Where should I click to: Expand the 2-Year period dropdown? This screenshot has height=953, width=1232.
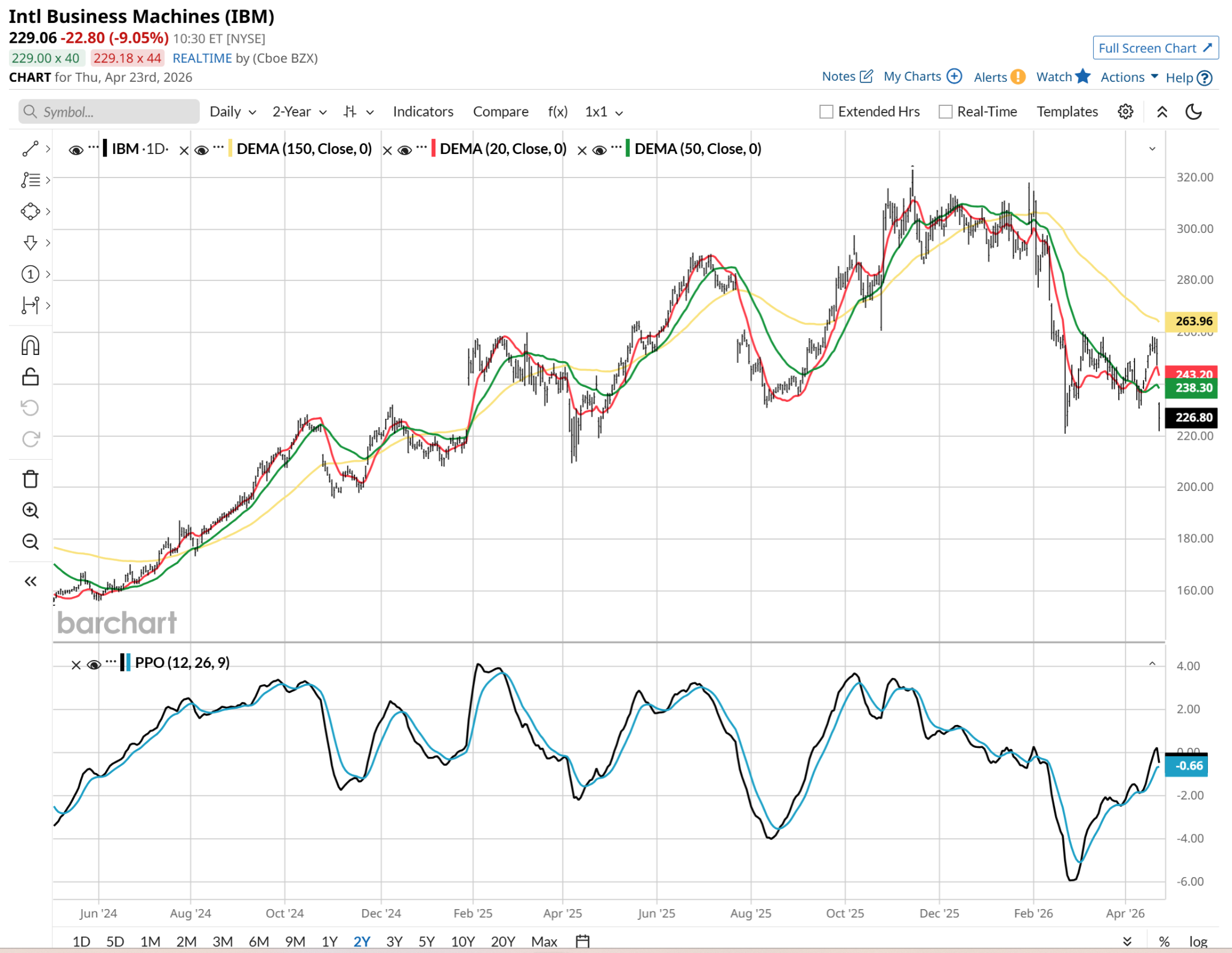point(299,112)
